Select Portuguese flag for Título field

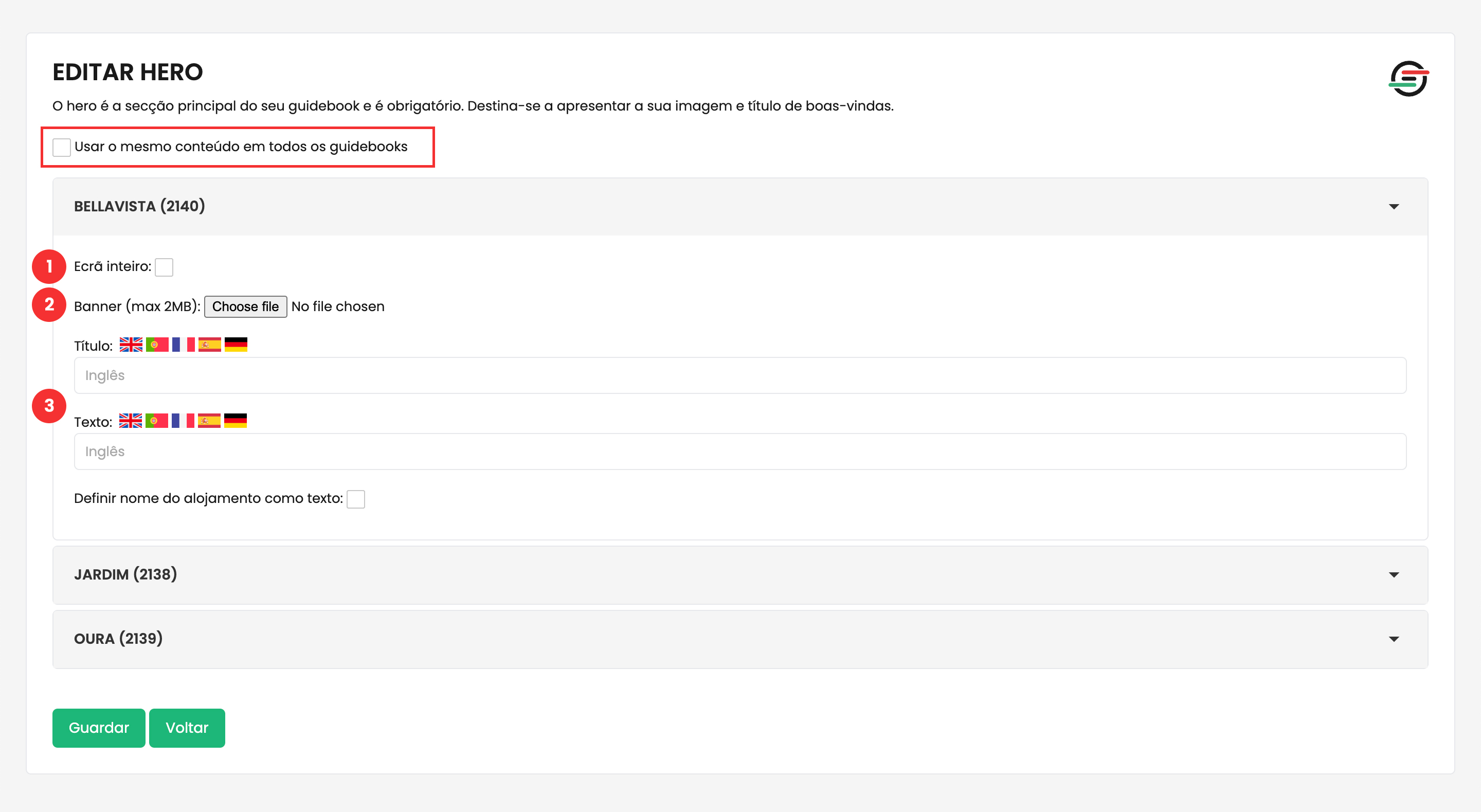point(157,345)
